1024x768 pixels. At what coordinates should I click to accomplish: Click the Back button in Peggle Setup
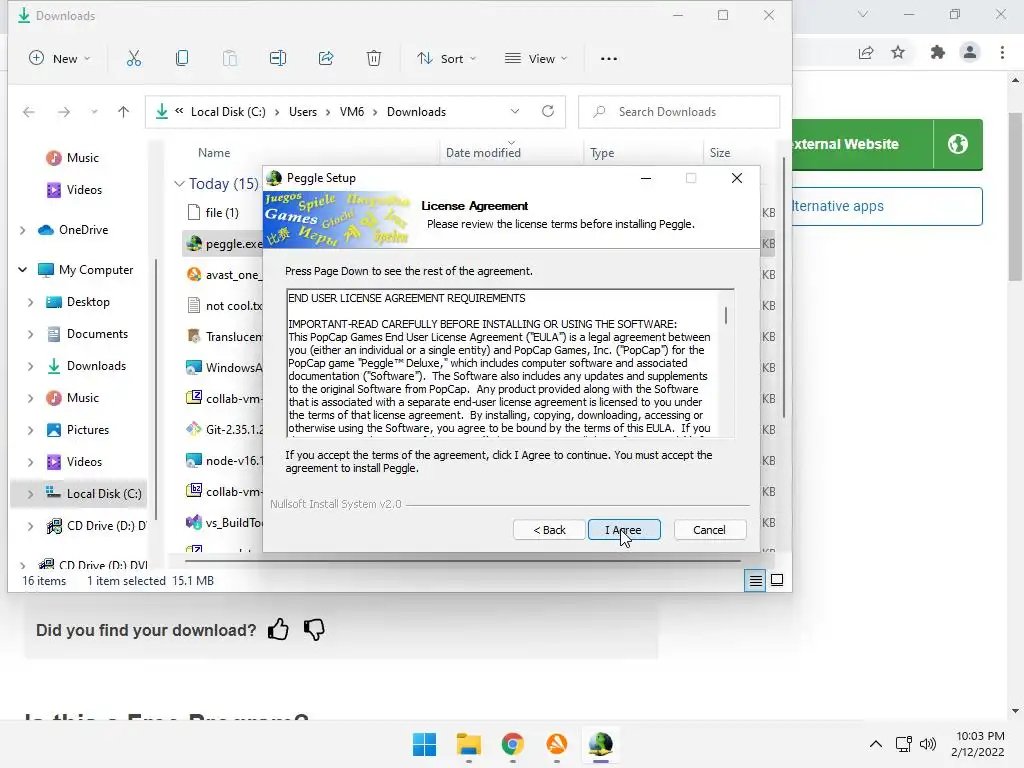tap(549, 530)
